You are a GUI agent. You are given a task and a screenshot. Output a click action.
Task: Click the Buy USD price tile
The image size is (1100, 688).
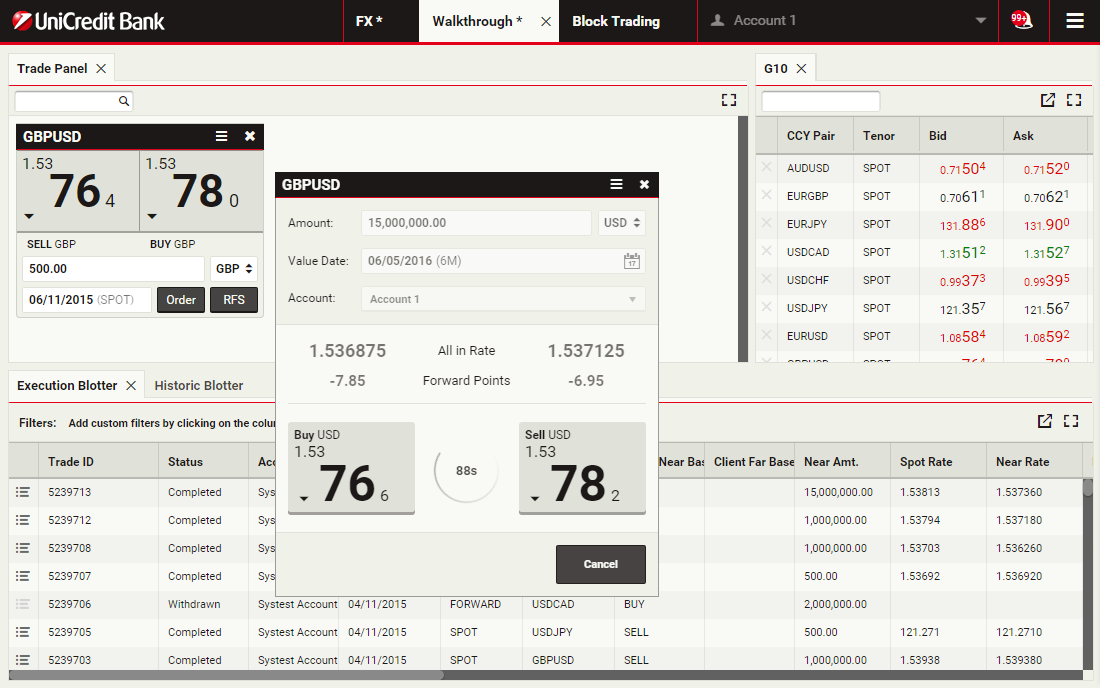point(351,468)
